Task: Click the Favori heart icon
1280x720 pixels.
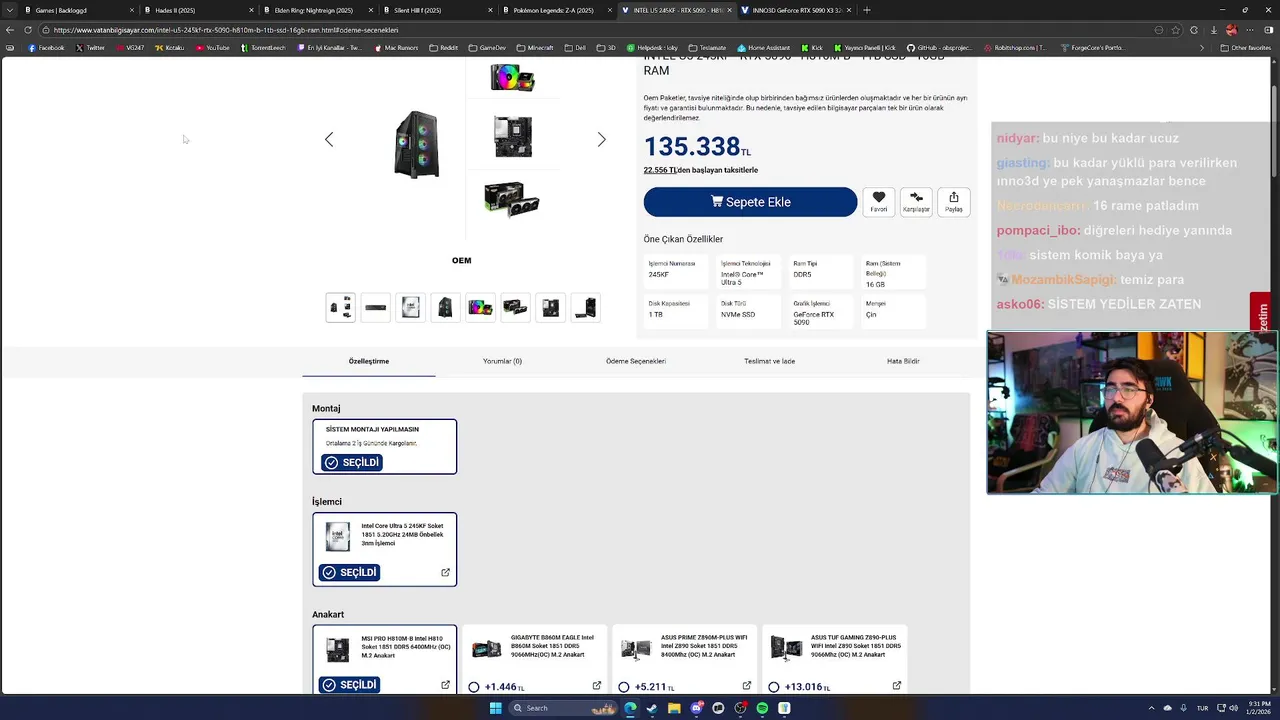Action: pos(878,202)
